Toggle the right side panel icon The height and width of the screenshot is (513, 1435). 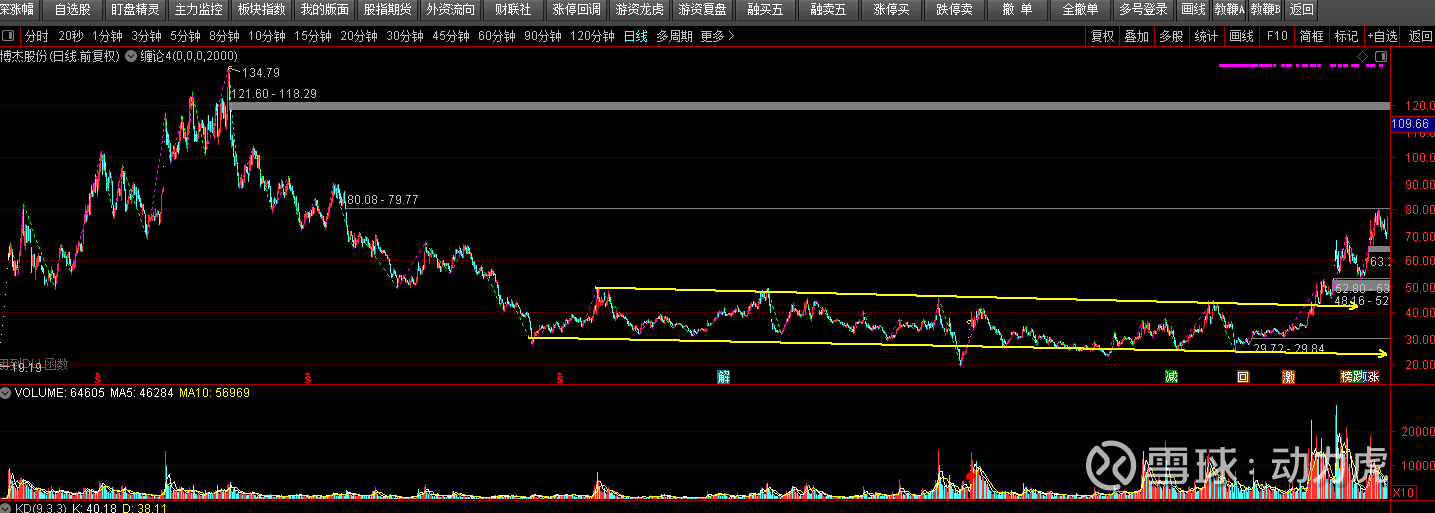click(1380, 57)
